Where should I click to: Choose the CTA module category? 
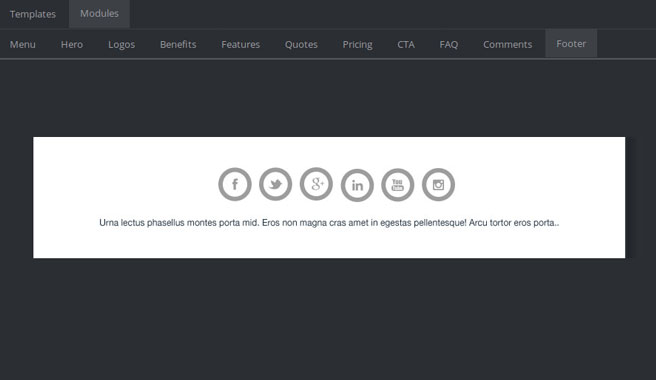click(x=406, y=44)
